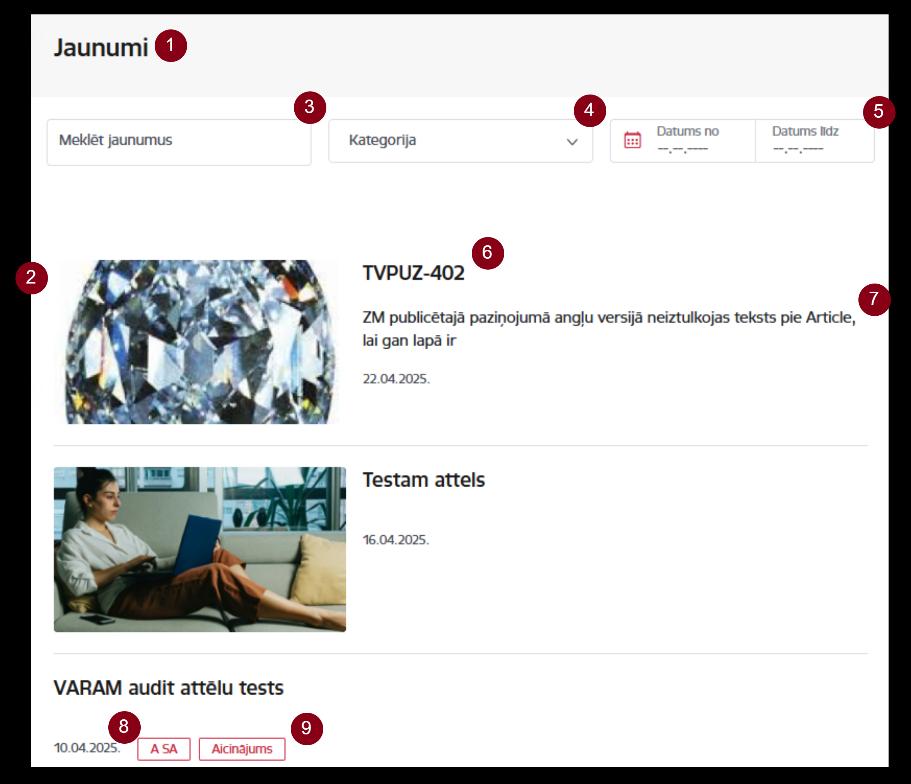The image size is (911, 784).
Task: Filter by the Aicinājums tag
Action: [242, 749]
